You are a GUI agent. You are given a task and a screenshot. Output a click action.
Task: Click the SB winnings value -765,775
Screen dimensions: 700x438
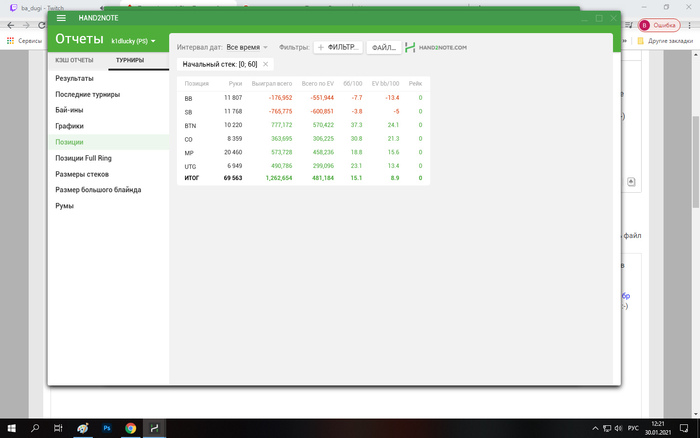click(281, 112)
